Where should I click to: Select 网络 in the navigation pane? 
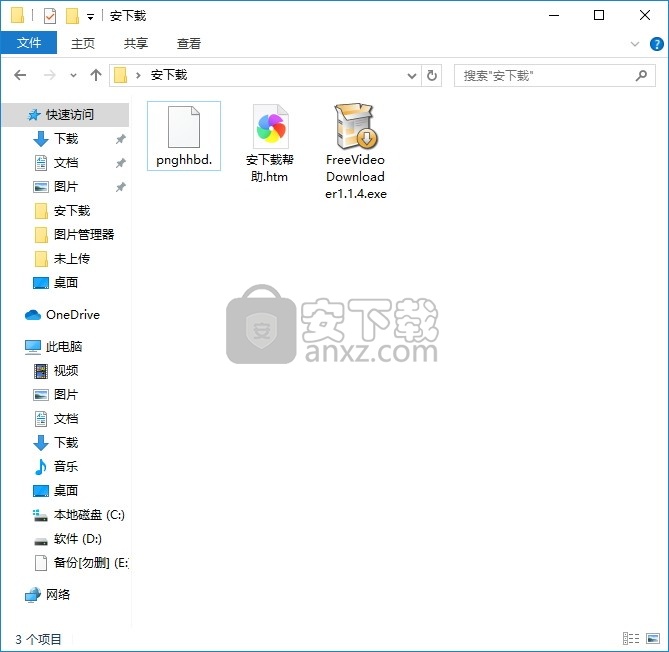(x=58, y=594)
